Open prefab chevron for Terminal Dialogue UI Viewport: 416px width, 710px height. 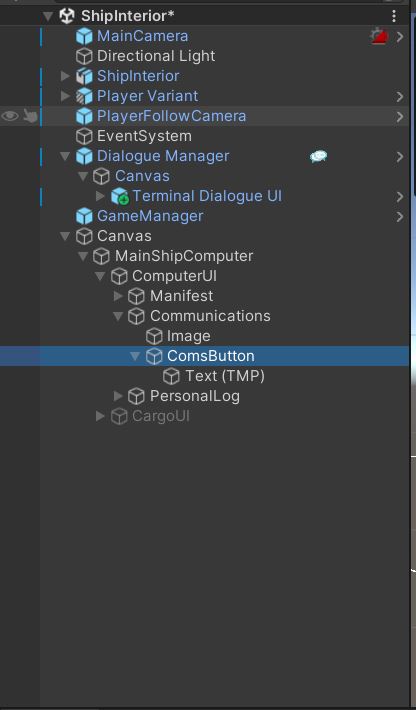coord(400,197)
